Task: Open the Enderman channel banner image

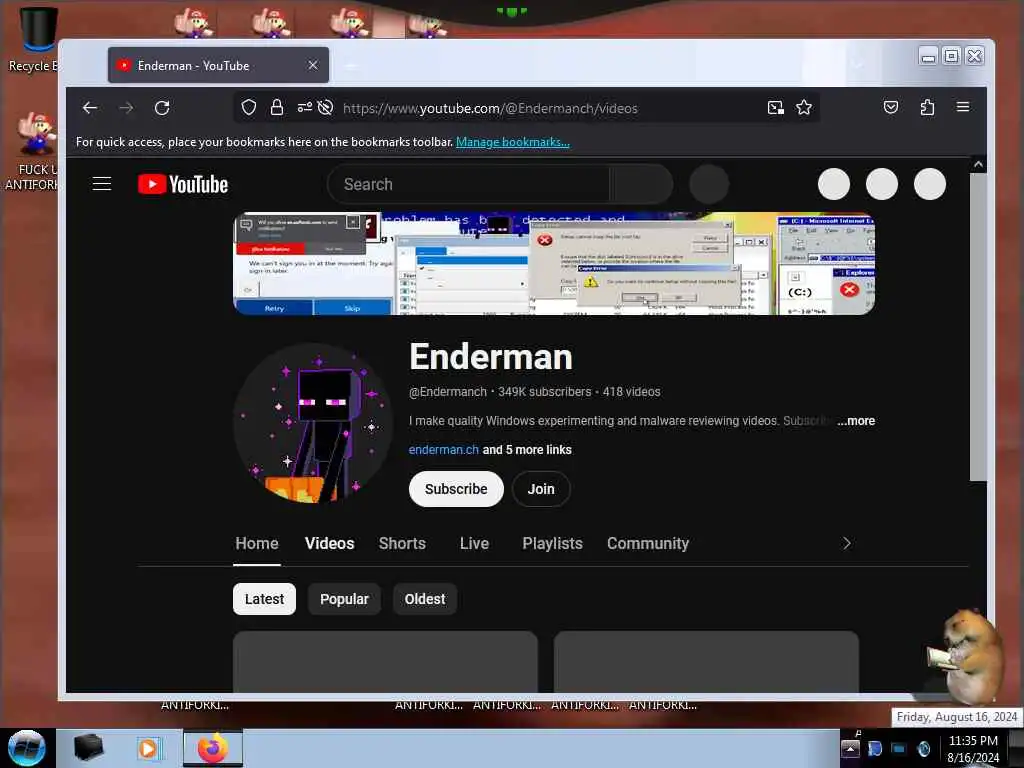Action: pos(554,264)
